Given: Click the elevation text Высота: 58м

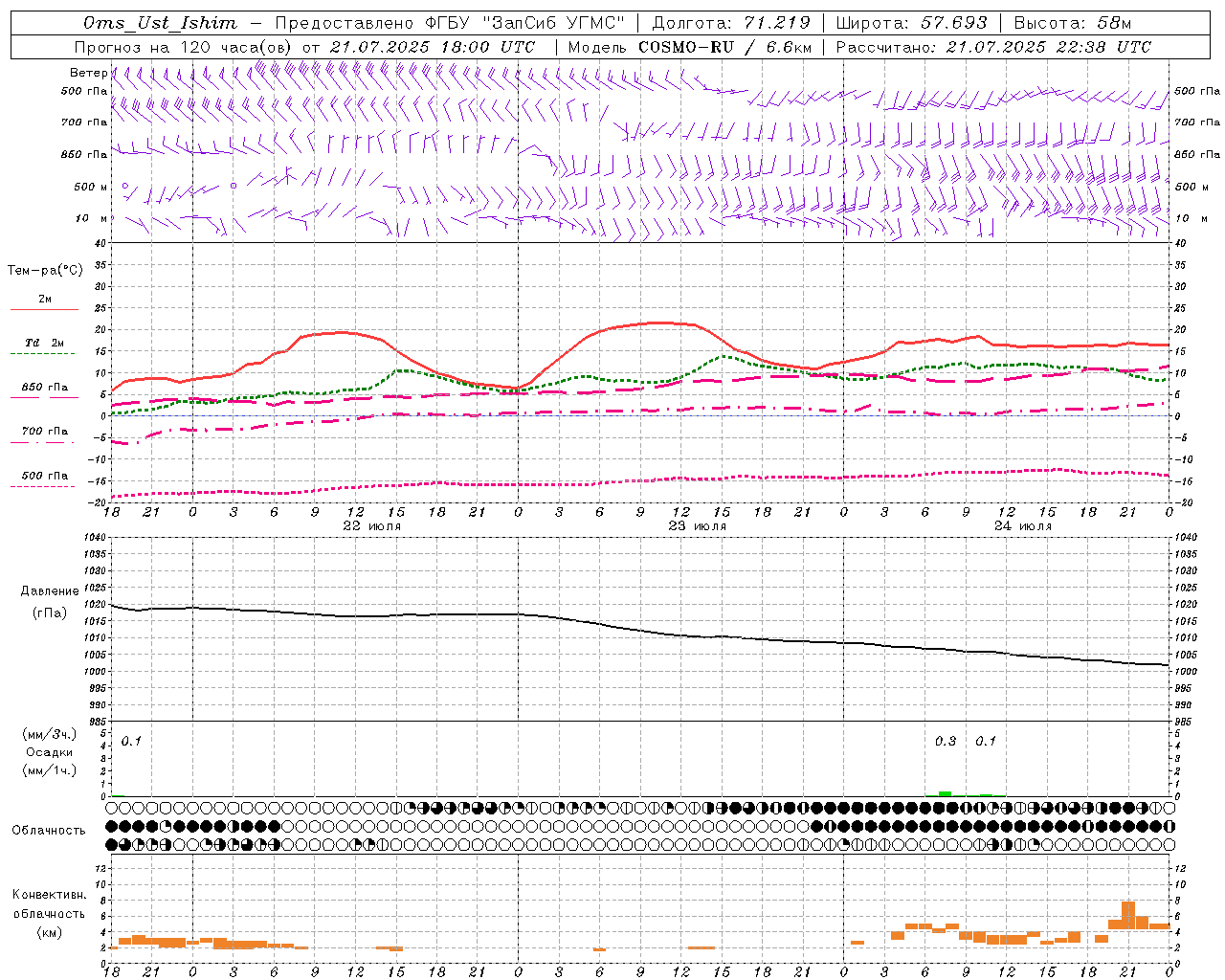Looking at the screenshot, I should [x=1072, y=23].
